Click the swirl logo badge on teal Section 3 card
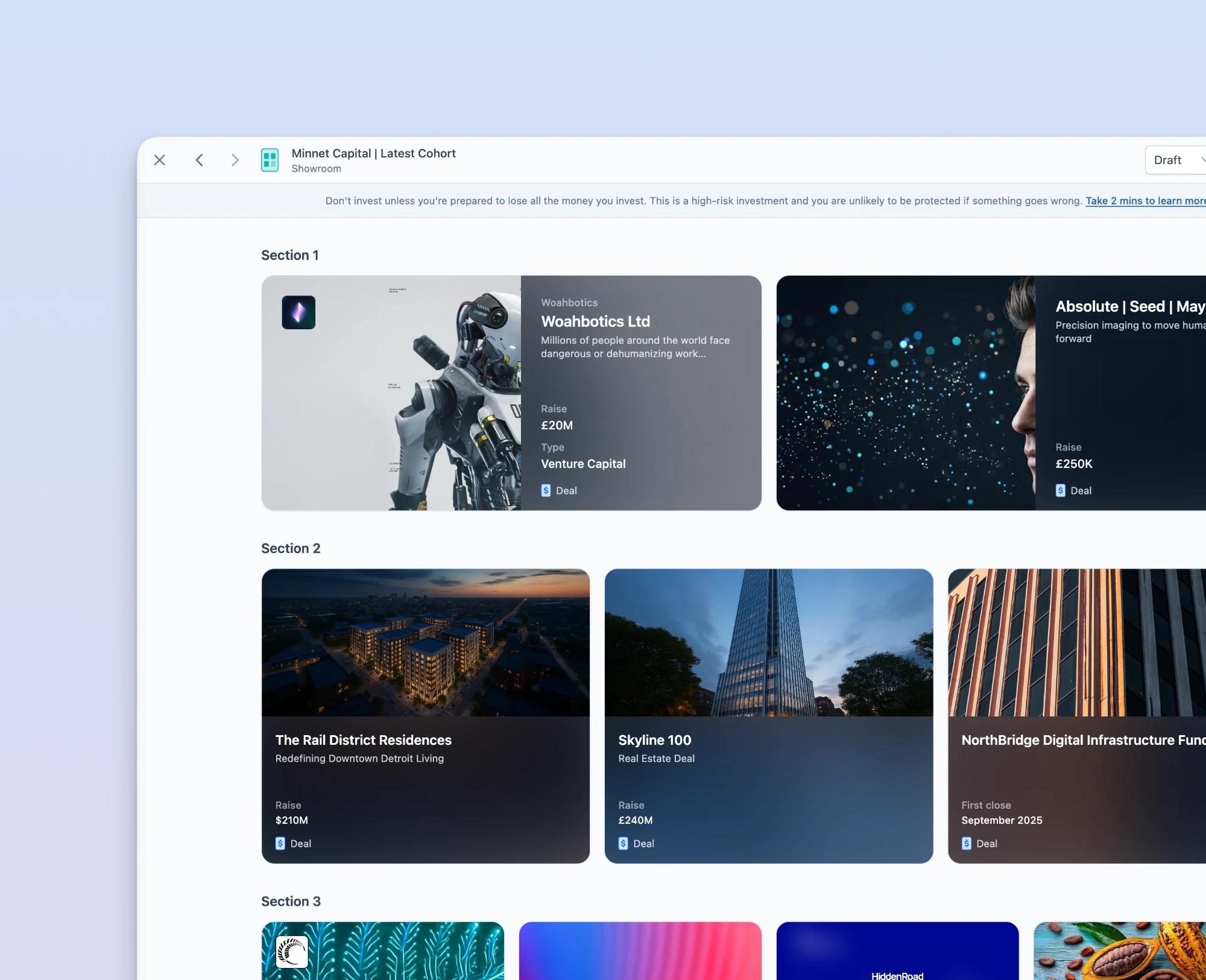Screen dimensions: 1206x980 pyautogui.click(x=292, y=952)
